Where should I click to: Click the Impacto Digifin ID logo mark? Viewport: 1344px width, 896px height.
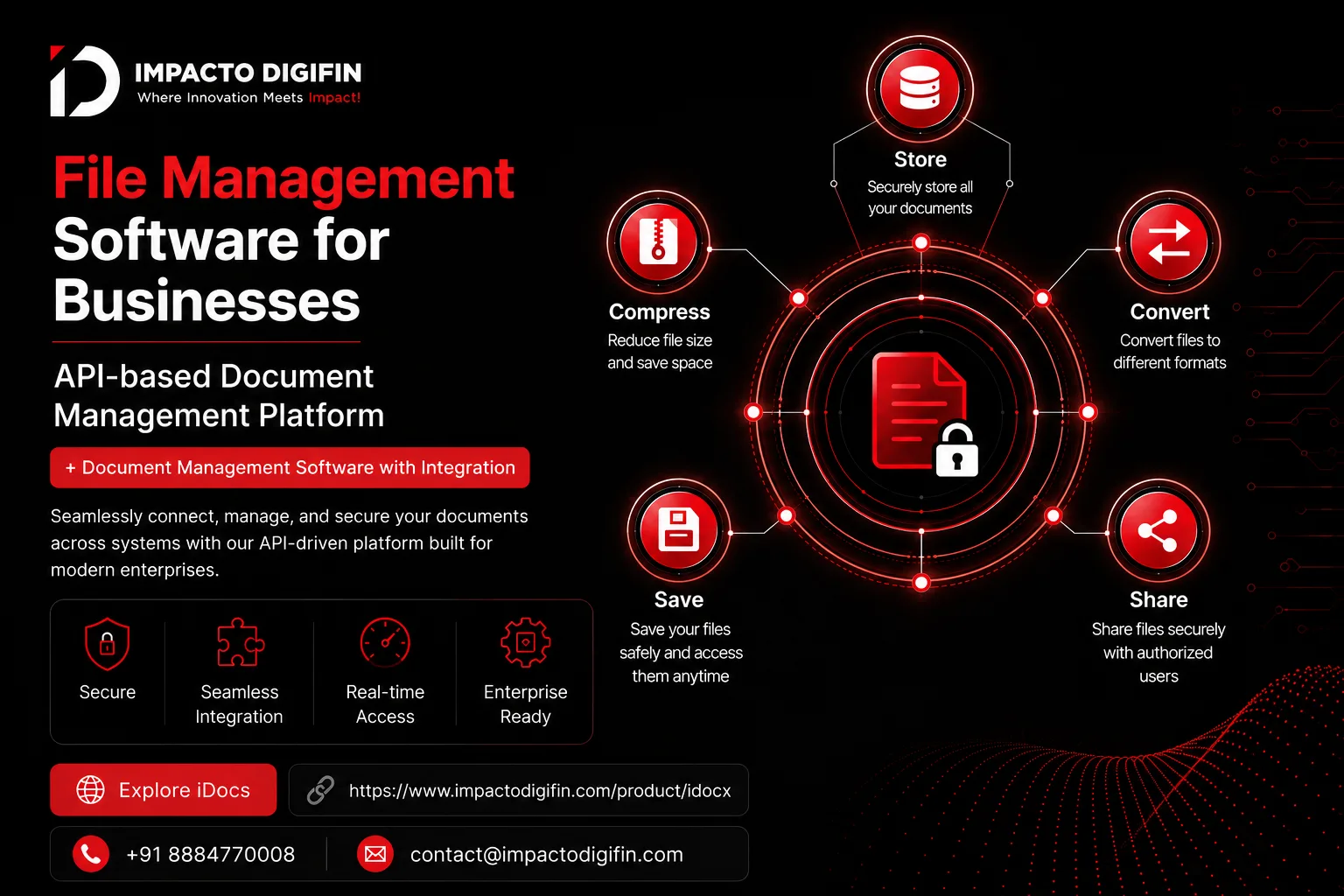click(x=85, y=80)
